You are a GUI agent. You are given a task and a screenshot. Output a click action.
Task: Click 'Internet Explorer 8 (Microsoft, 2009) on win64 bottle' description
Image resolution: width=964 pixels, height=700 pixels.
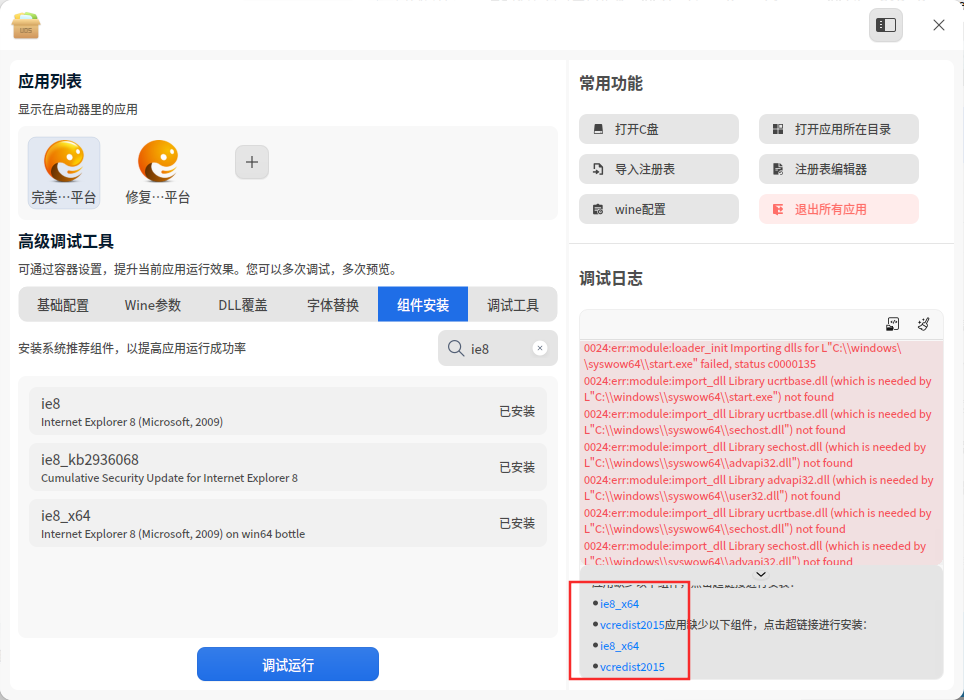point(173,534)
